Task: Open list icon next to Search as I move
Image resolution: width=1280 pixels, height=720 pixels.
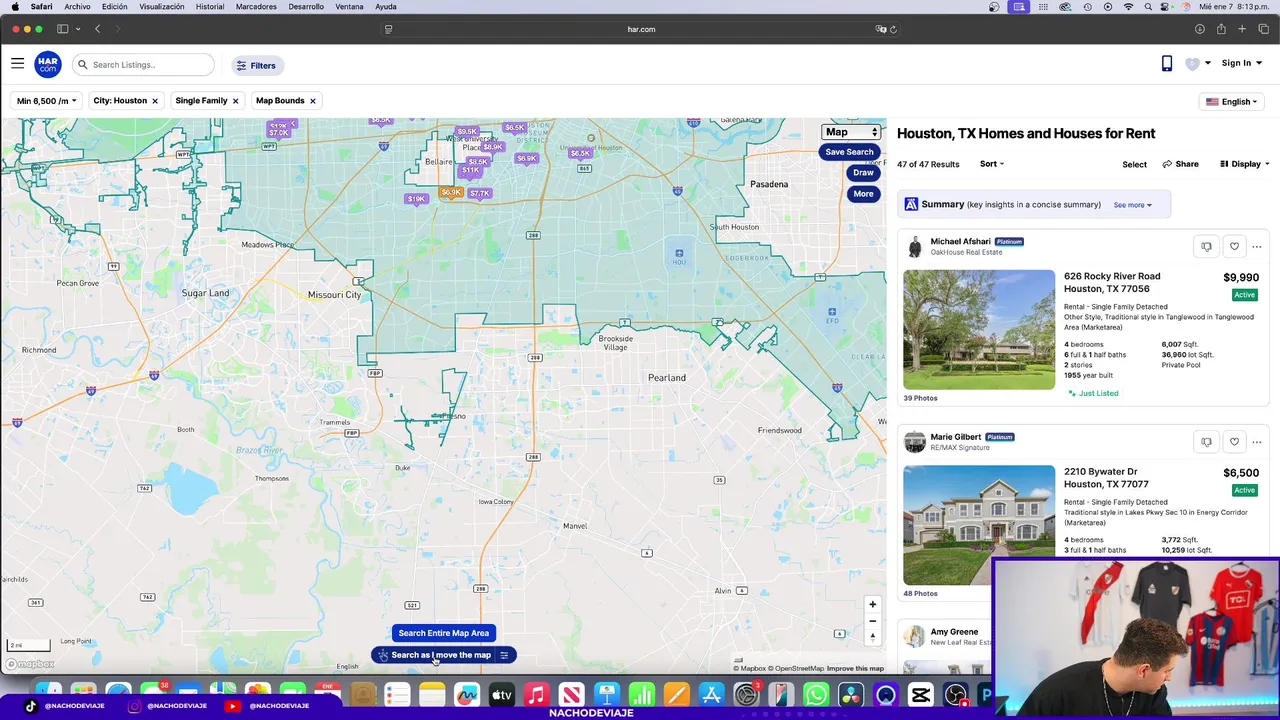Action: [x=504, y=655]
